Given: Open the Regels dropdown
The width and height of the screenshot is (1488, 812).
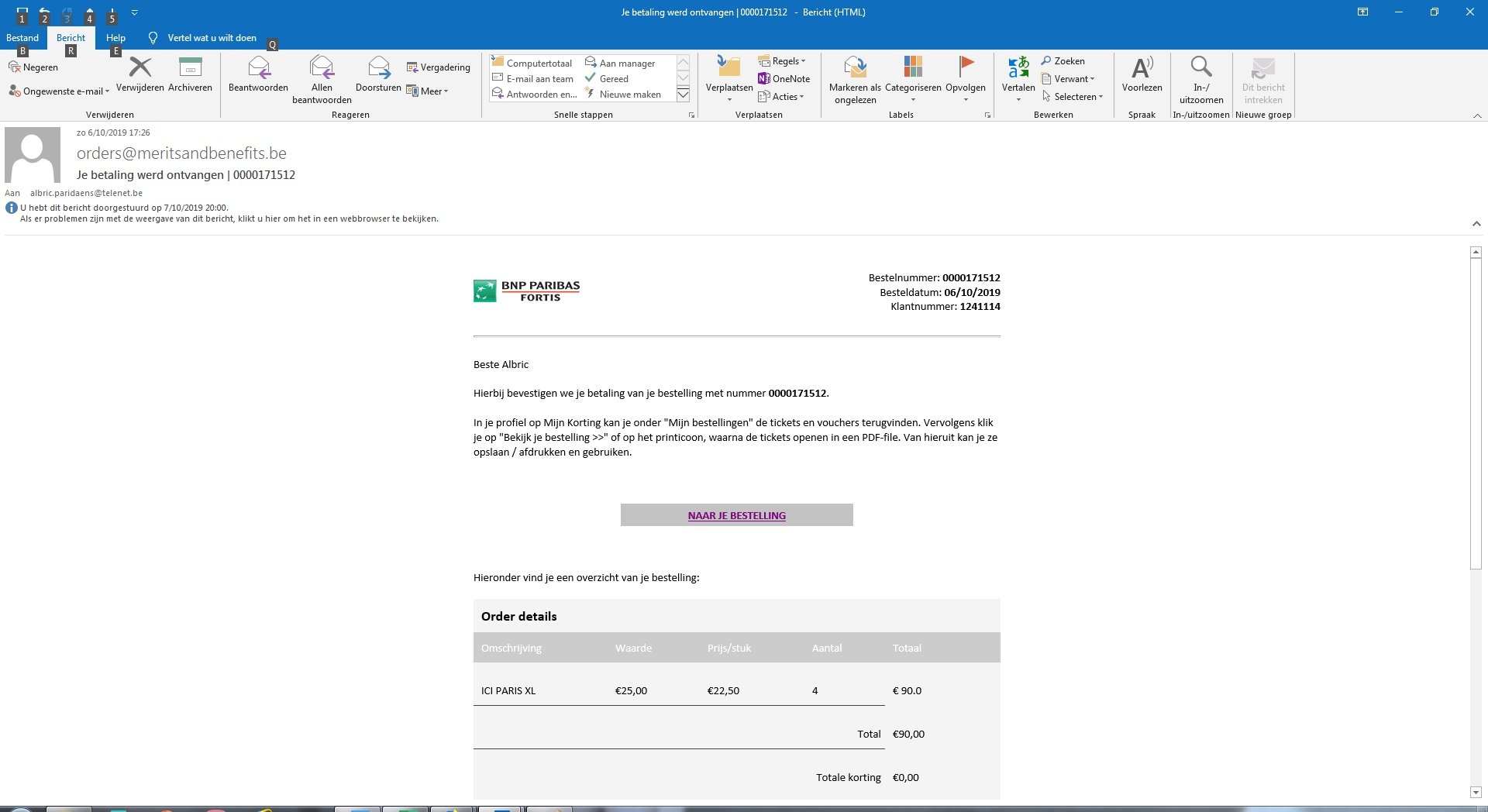Looking at the screenshot, I should pos(782,61).
